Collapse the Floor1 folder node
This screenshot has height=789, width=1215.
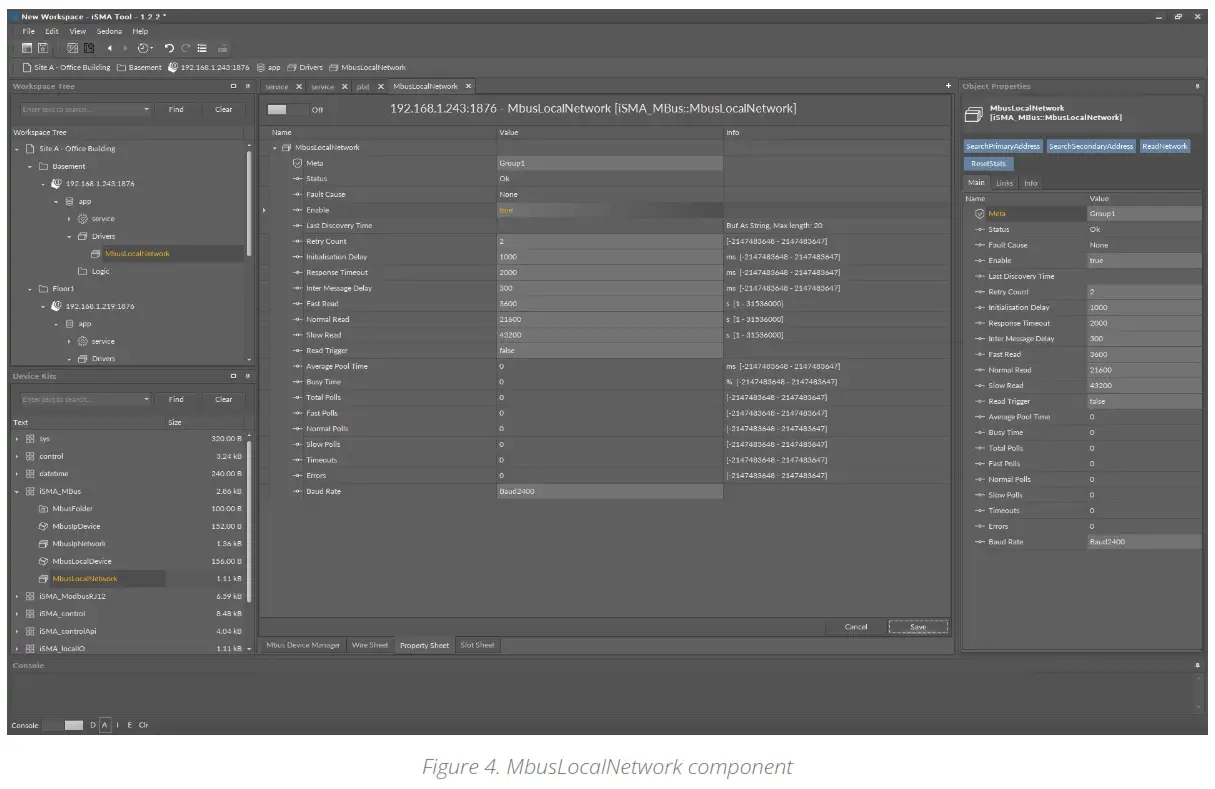coord(31,289)
